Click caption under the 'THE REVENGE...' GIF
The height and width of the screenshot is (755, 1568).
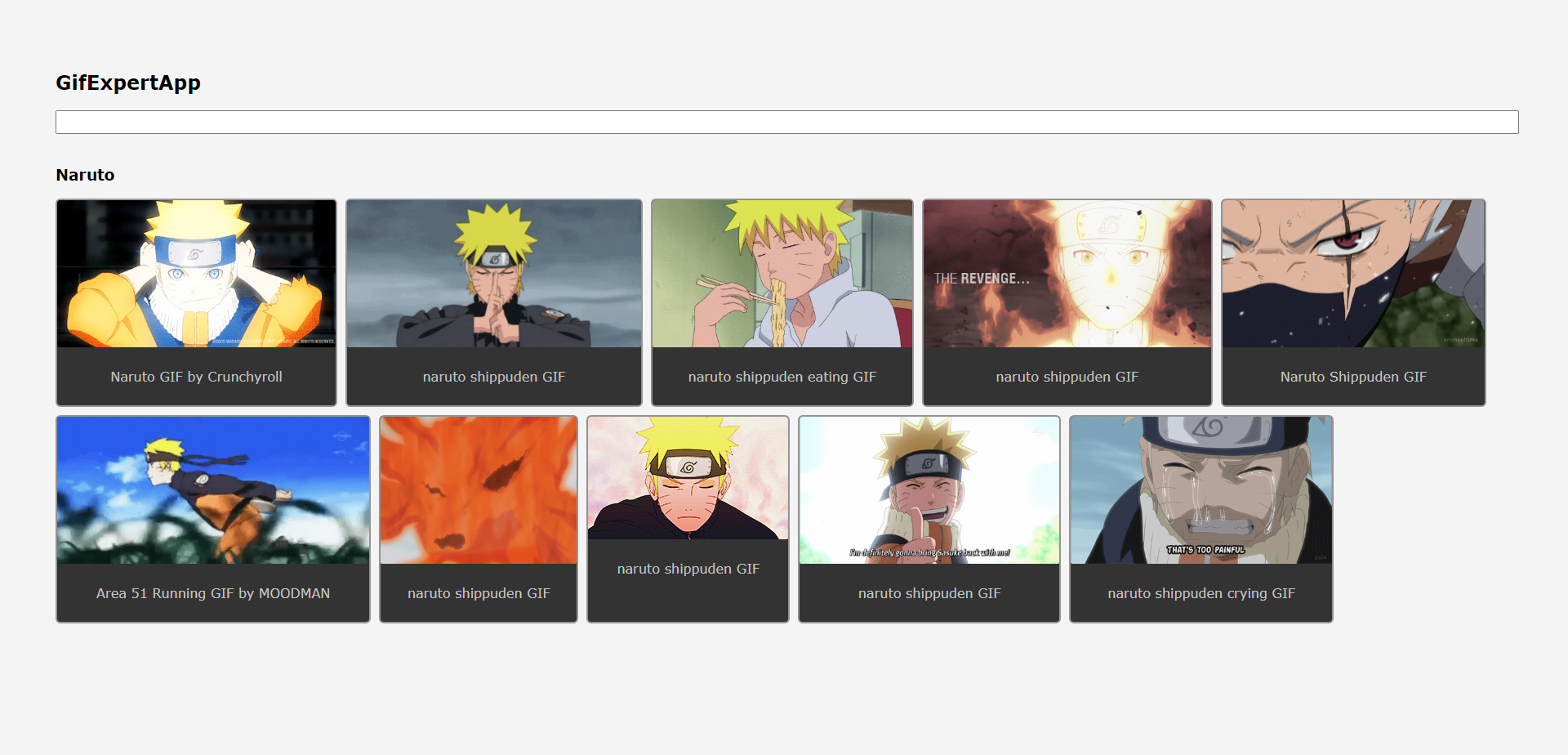point(1067,377)
